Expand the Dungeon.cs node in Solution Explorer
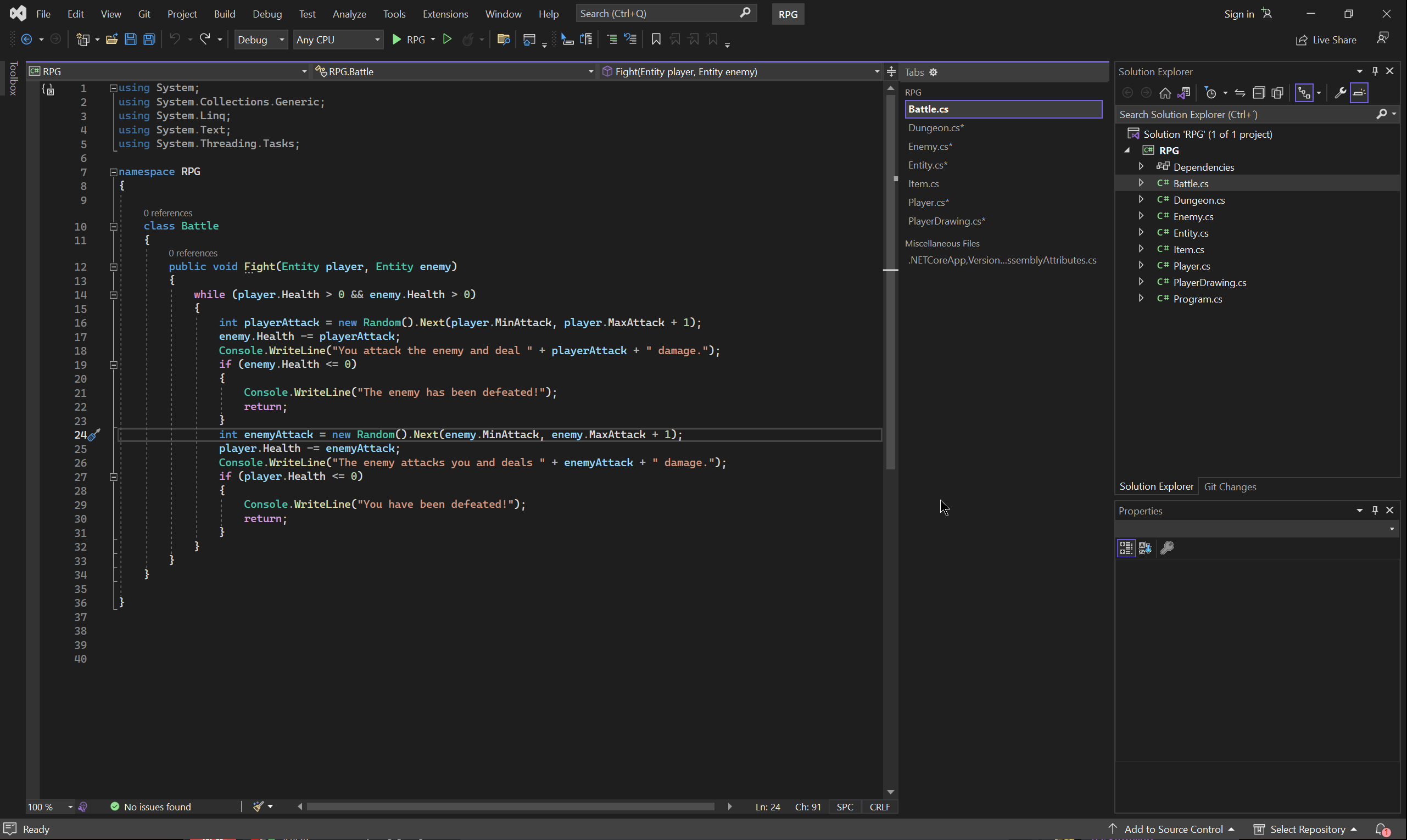The height and width of the screenshot is (840, 1407). point(1141,200)
